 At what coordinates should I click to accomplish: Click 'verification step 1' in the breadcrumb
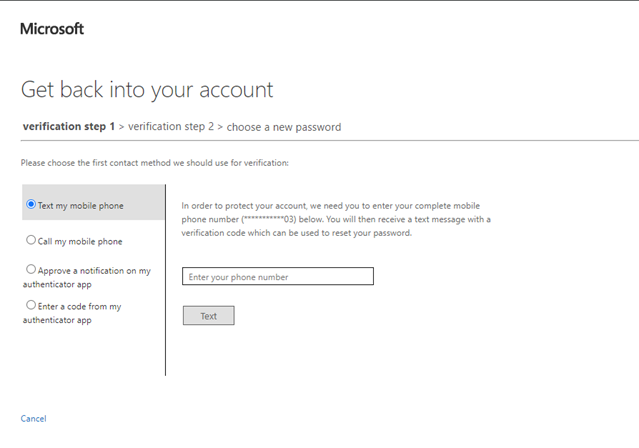(67, 127)
